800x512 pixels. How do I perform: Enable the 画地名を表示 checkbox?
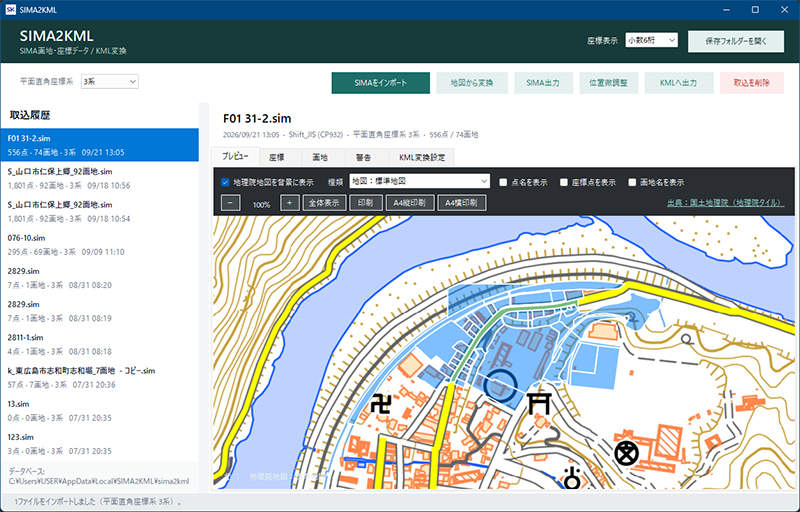[632, 182]
